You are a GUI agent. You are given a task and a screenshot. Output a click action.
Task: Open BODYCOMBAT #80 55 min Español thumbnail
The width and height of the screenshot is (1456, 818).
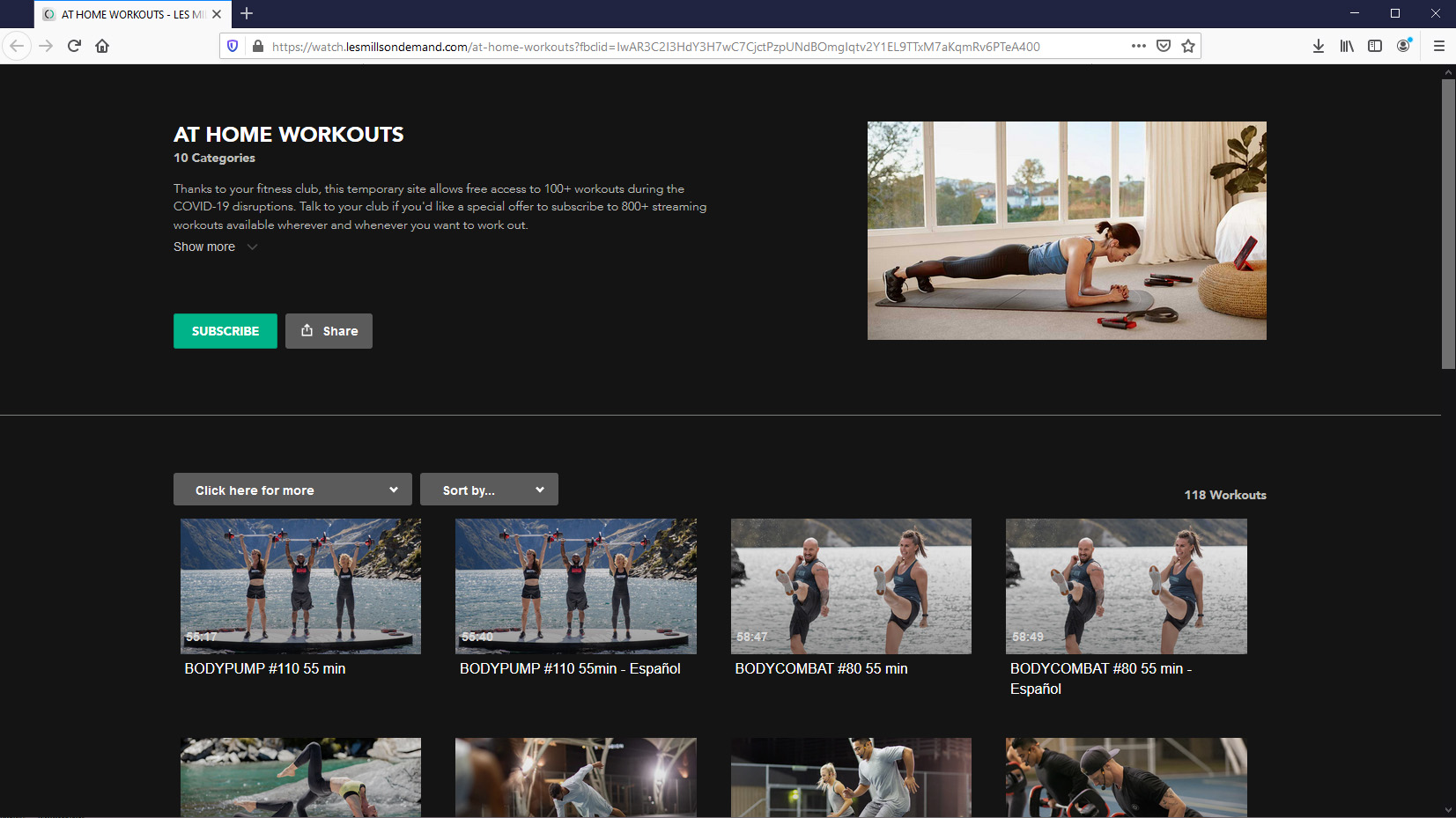coord(1127,586)
